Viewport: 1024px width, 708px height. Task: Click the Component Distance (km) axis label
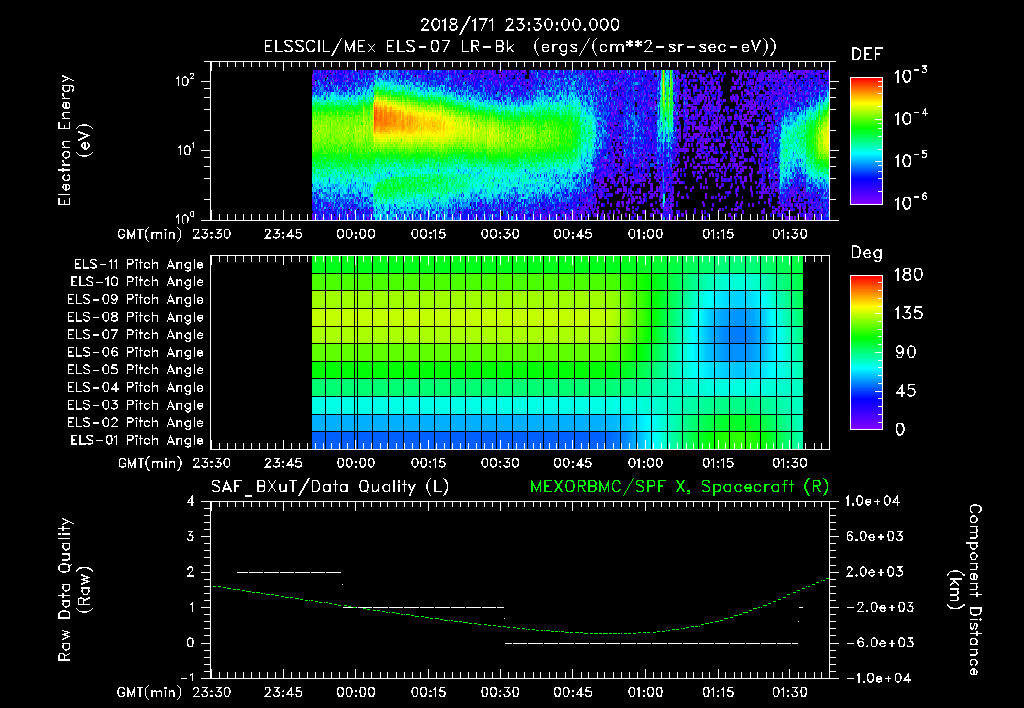click(965, 590)
